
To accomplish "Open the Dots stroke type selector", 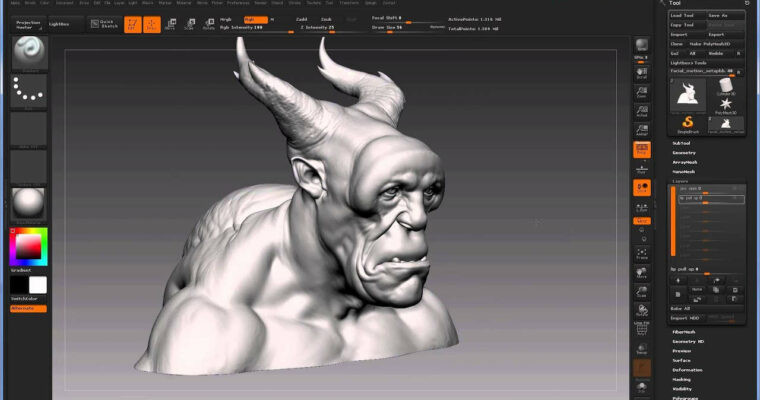I will pos(29,91).
